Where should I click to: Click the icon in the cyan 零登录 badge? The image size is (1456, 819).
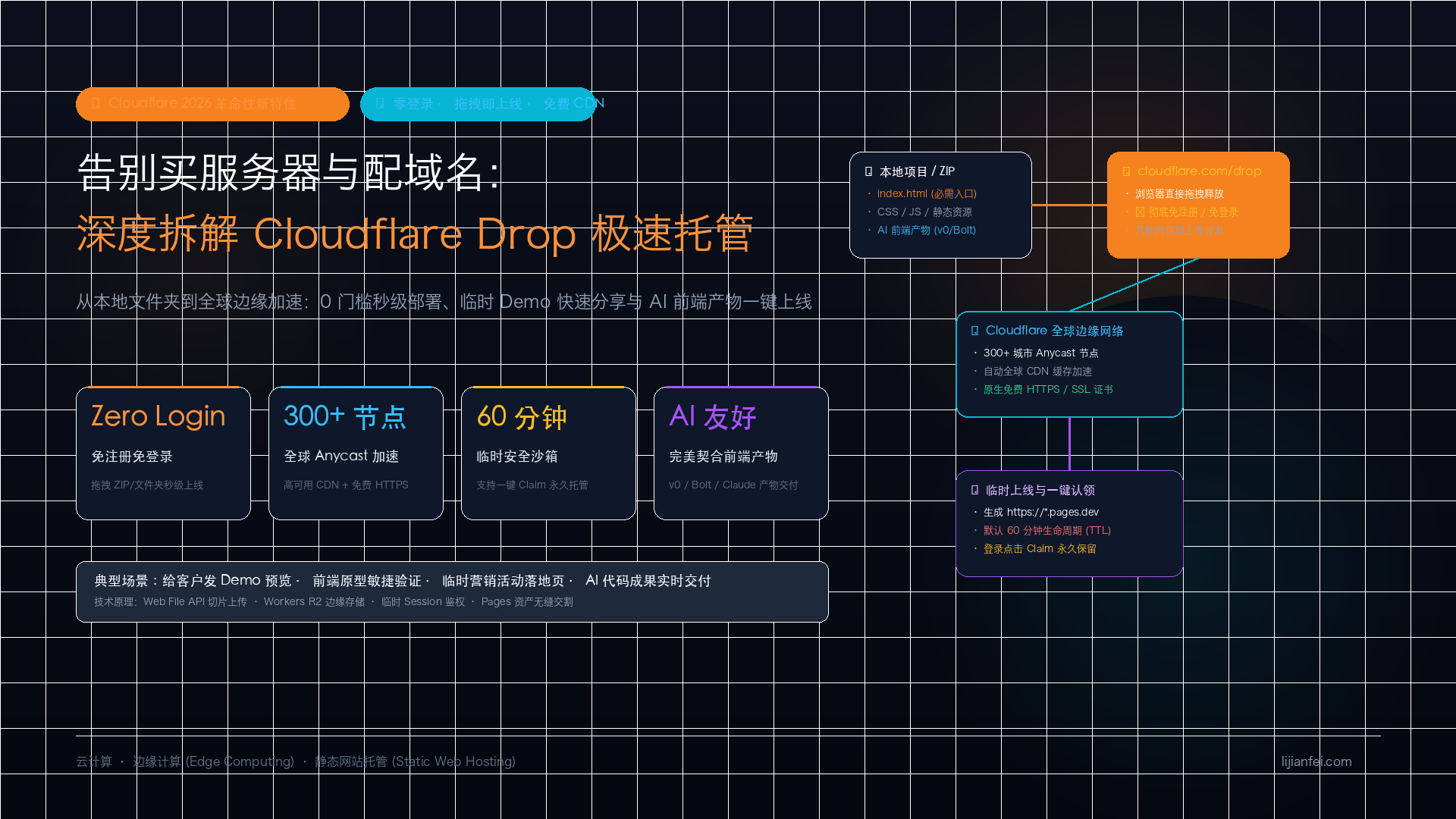(x=380, y=104)
